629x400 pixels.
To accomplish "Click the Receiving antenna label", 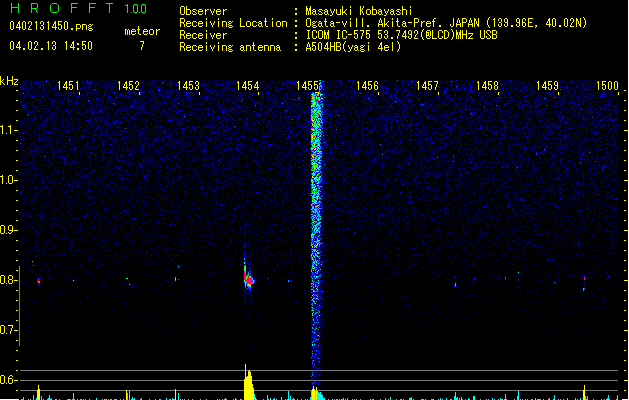I will pos(230,47).
